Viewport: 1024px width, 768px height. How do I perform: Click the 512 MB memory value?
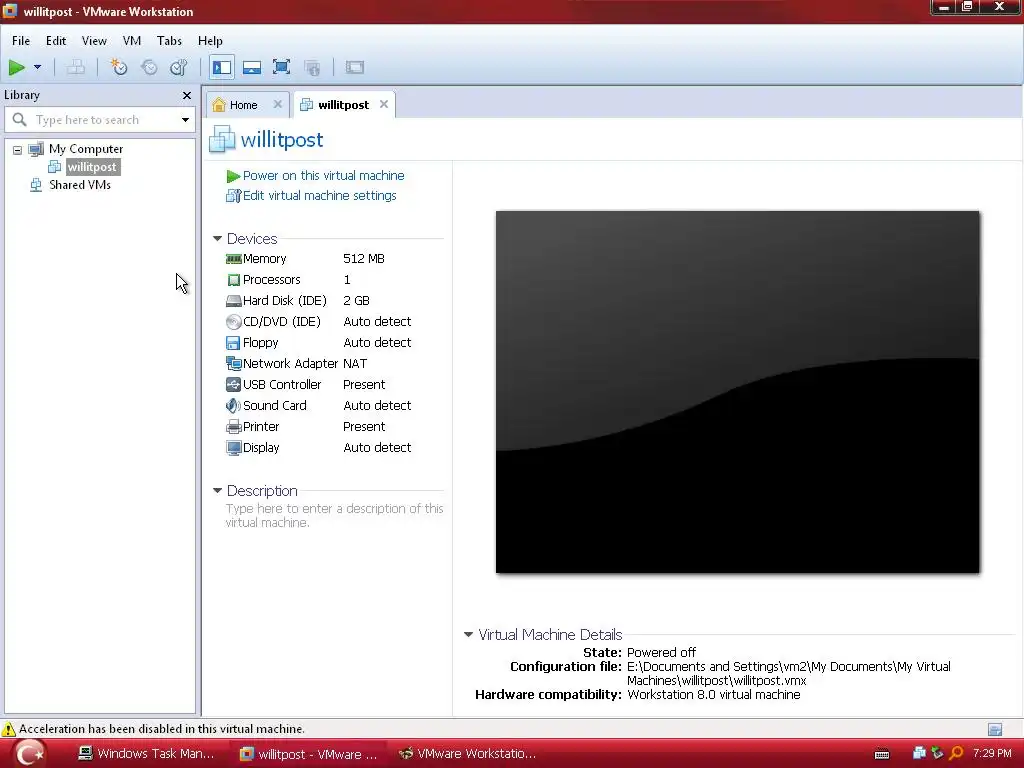(364, 259)
